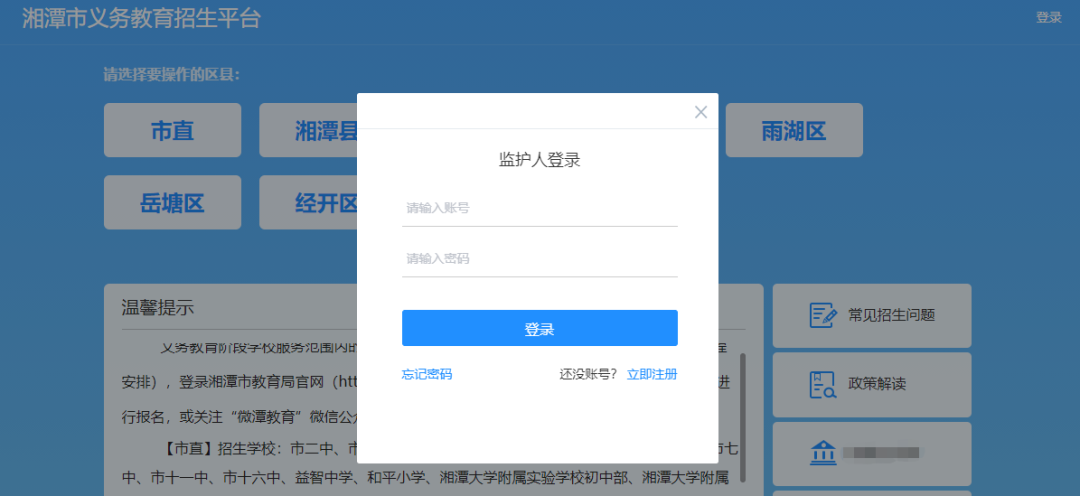The width and height of the screenshot is (1080, 496).
Task: Select the 经开区 district button
Action: point(309,203)
